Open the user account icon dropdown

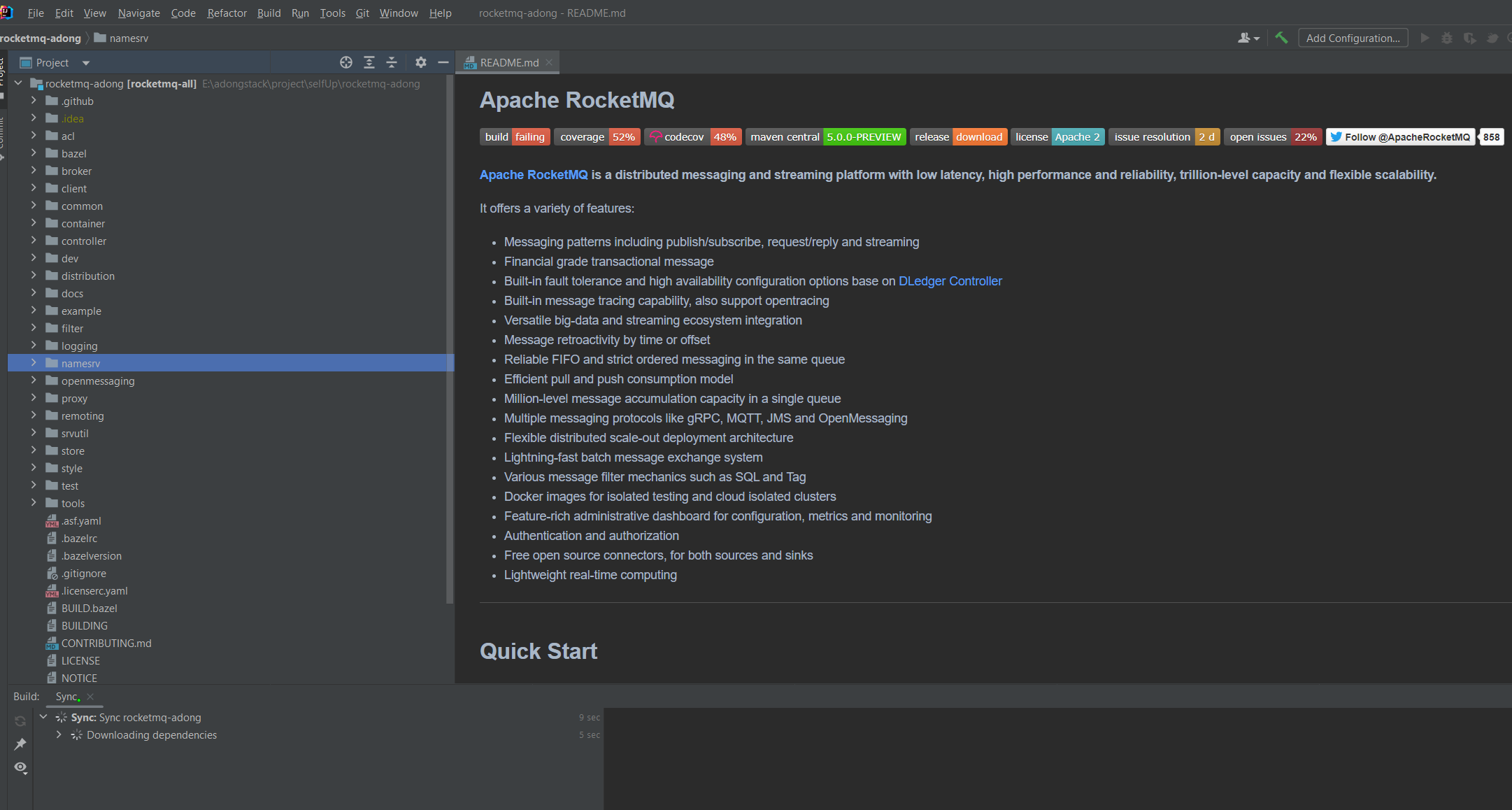[1248, 38]
